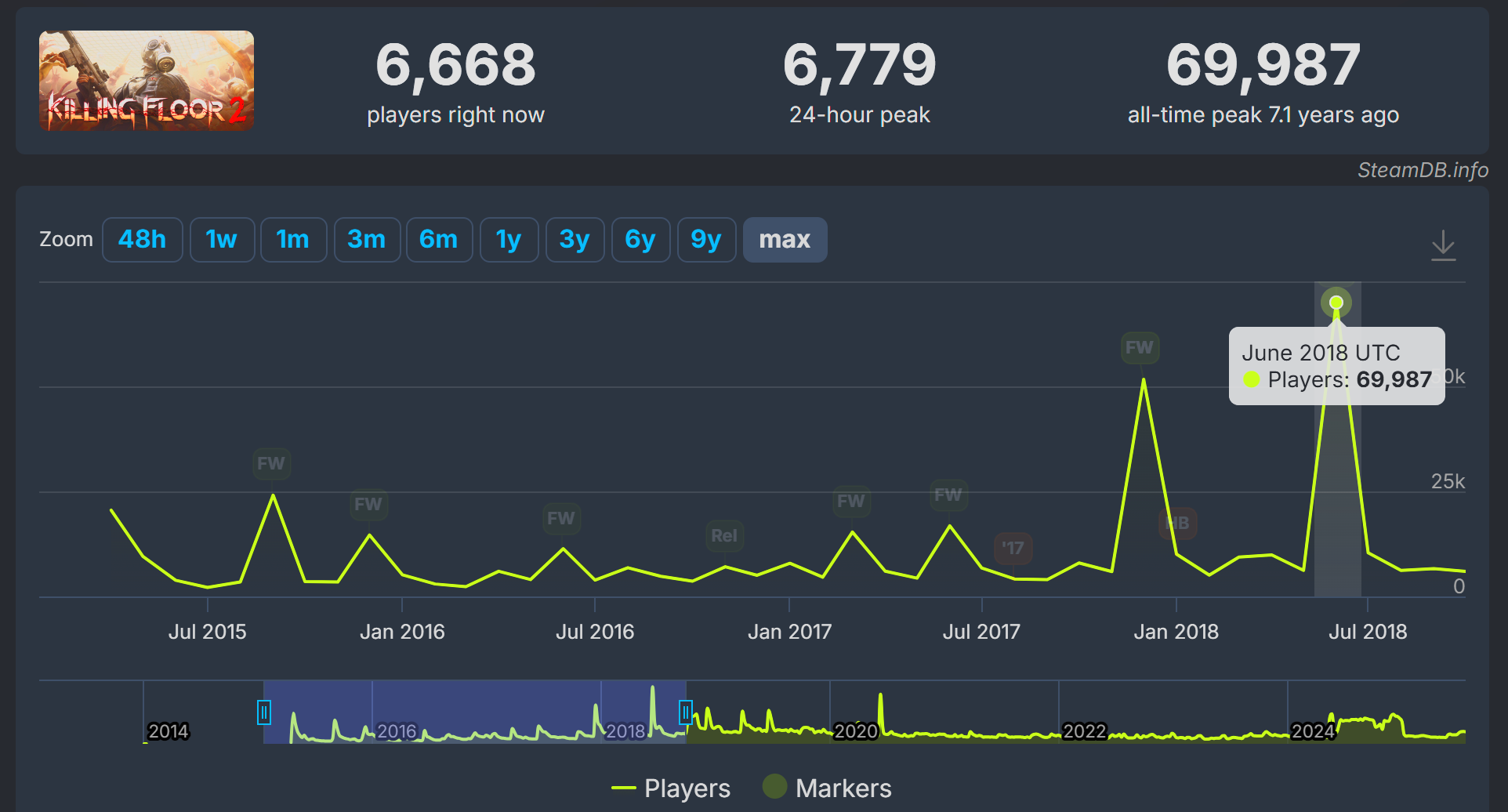The height and width of the screenshot is (812, 1508).
Task: Click the Jan 2016 axis label
Action: point(402,632)
